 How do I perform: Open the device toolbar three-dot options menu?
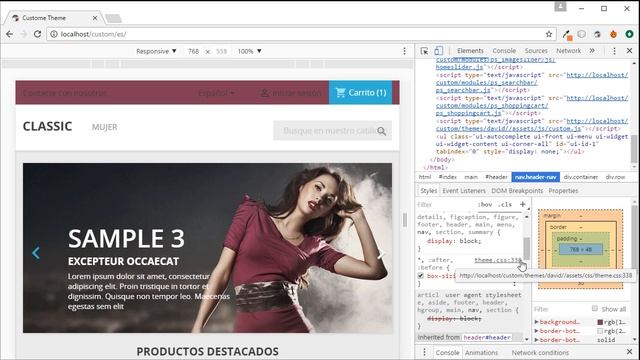tap(404, 51)
